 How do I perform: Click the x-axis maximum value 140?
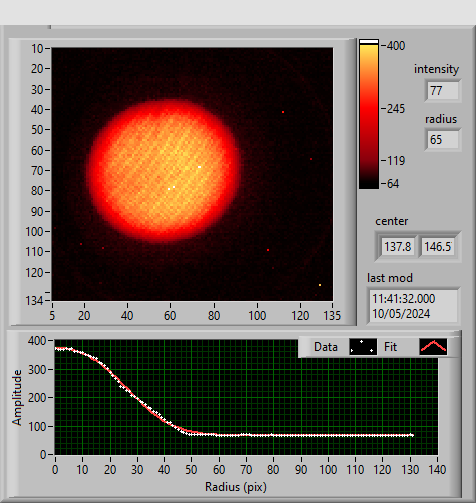pyautogui.click(x=437, y=470)
